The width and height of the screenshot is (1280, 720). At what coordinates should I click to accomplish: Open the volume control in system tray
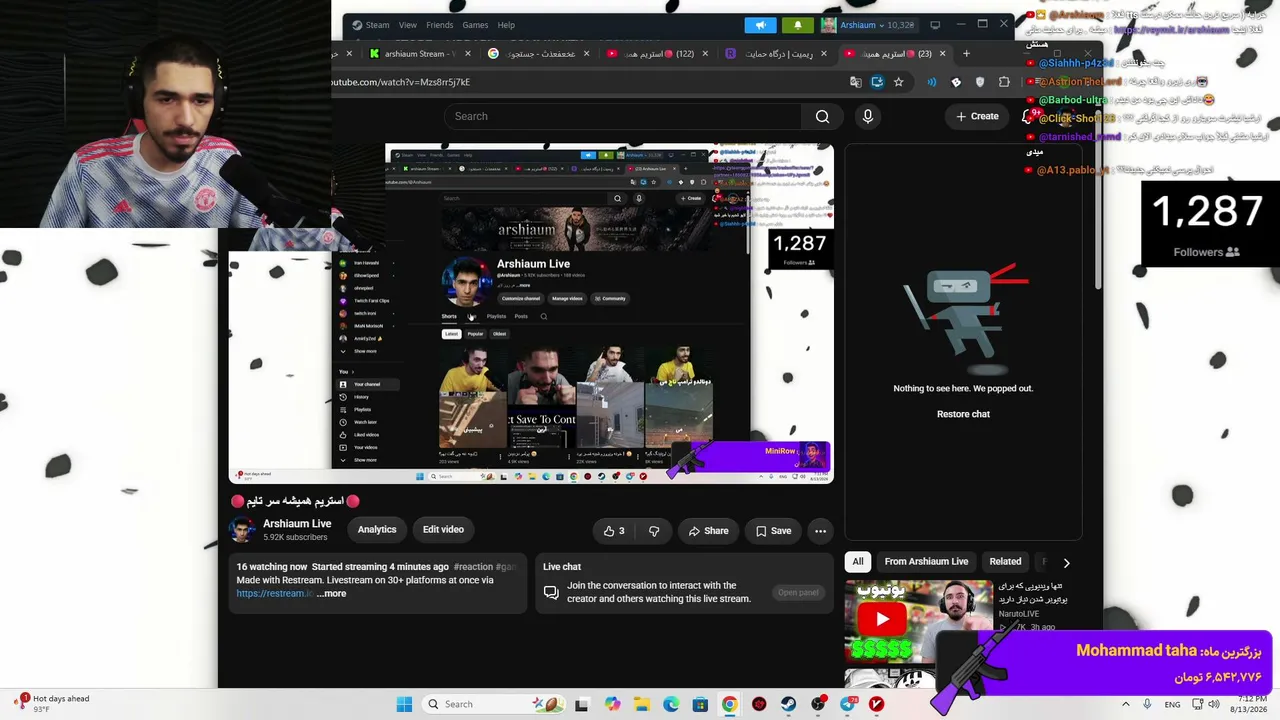(1214, 704)
